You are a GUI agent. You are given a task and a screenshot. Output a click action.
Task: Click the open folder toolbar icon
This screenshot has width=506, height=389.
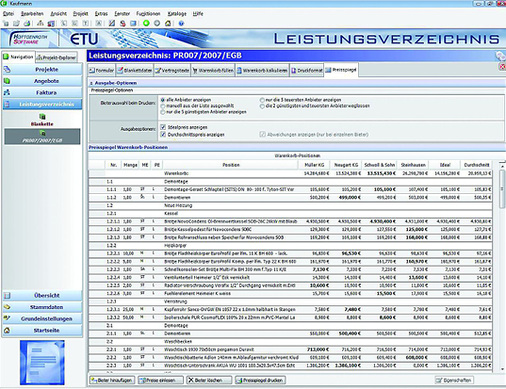(16, 23)
